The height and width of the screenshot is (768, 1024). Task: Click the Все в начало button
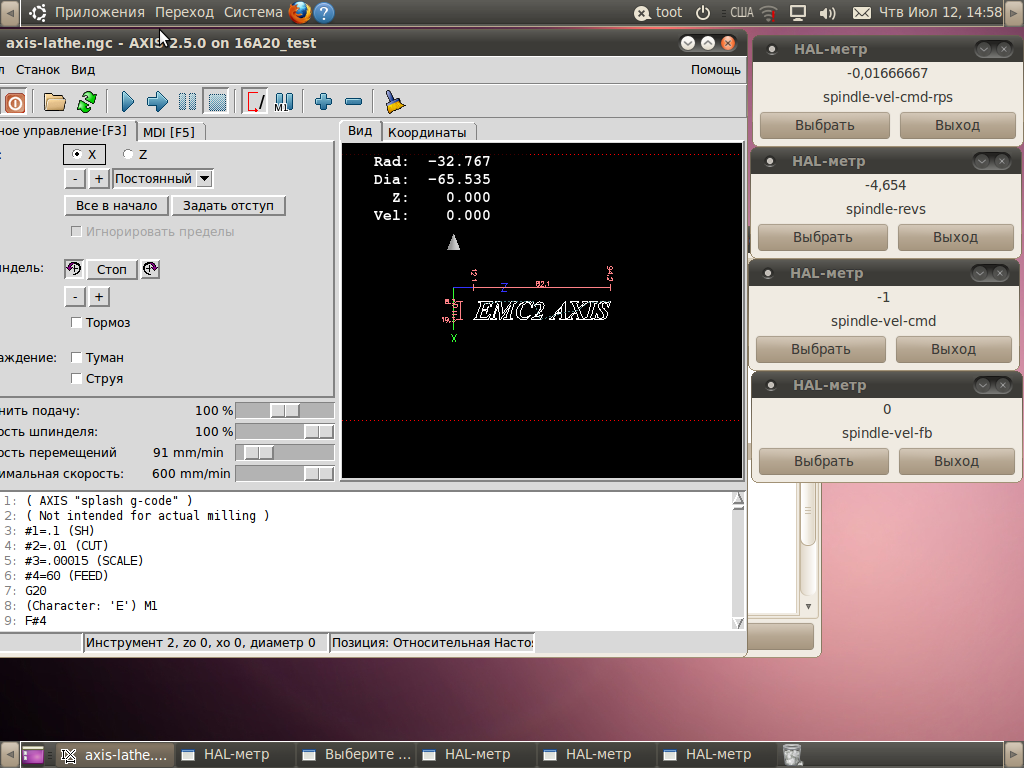[116, 206]
